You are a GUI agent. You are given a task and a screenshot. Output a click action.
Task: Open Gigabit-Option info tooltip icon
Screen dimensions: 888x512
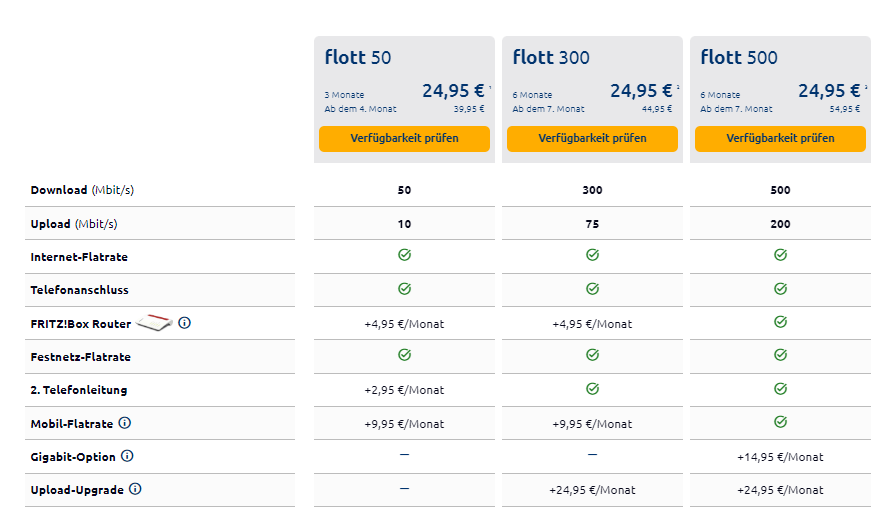tap(127, 456)
